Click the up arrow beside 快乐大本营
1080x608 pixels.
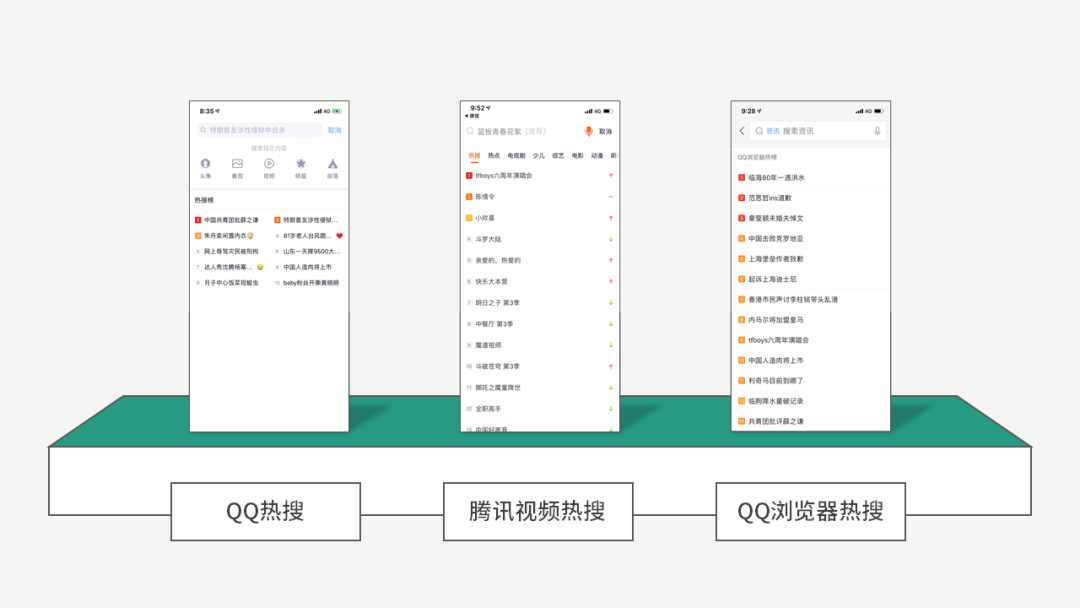click(x=611, y=282)
